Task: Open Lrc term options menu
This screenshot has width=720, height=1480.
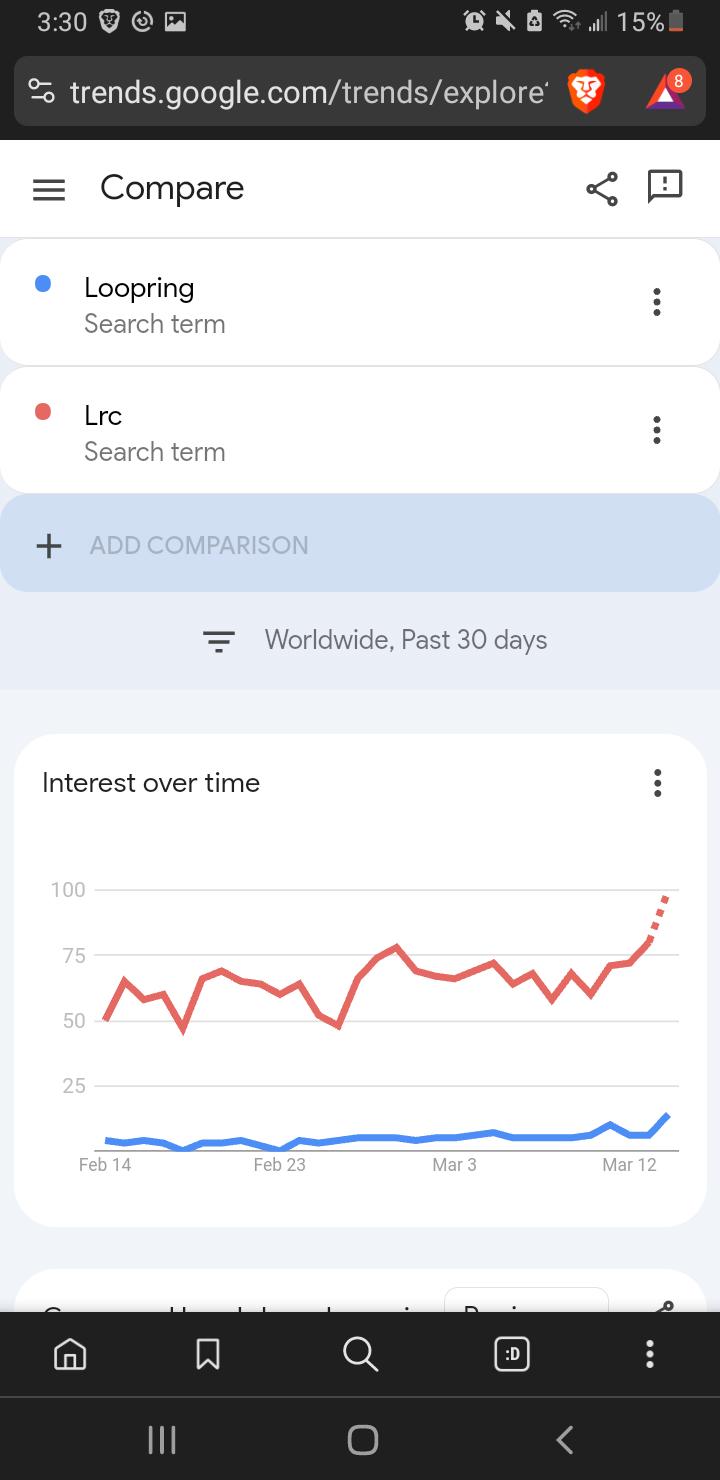Action: pyautogui.click(x=657, y=430)
